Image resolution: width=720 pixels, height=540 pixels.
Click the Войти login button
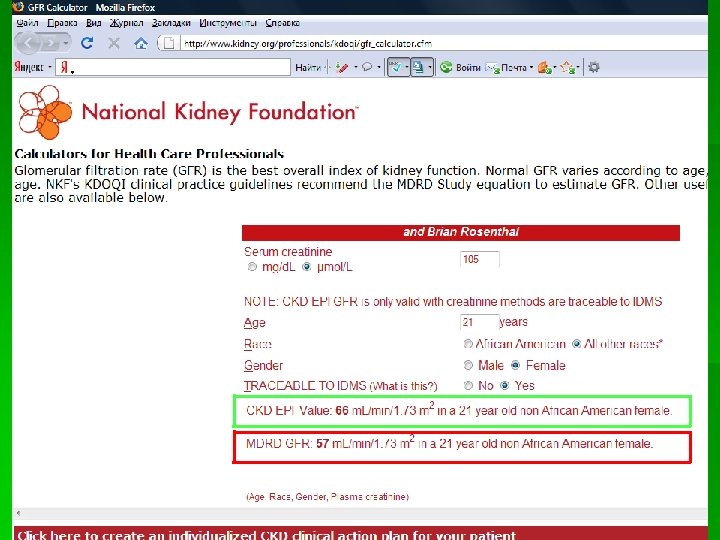[468, 68]
